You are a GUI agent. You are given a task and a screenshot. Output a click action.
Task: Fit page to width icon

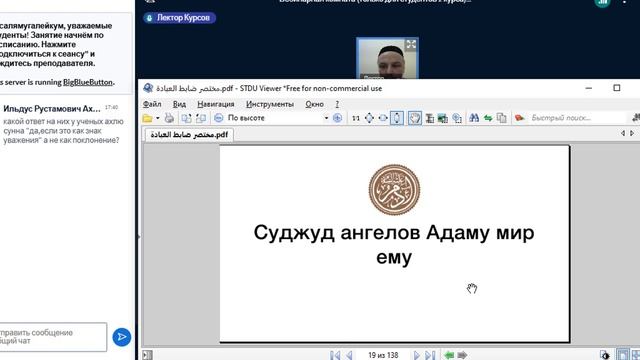point(383,118)
